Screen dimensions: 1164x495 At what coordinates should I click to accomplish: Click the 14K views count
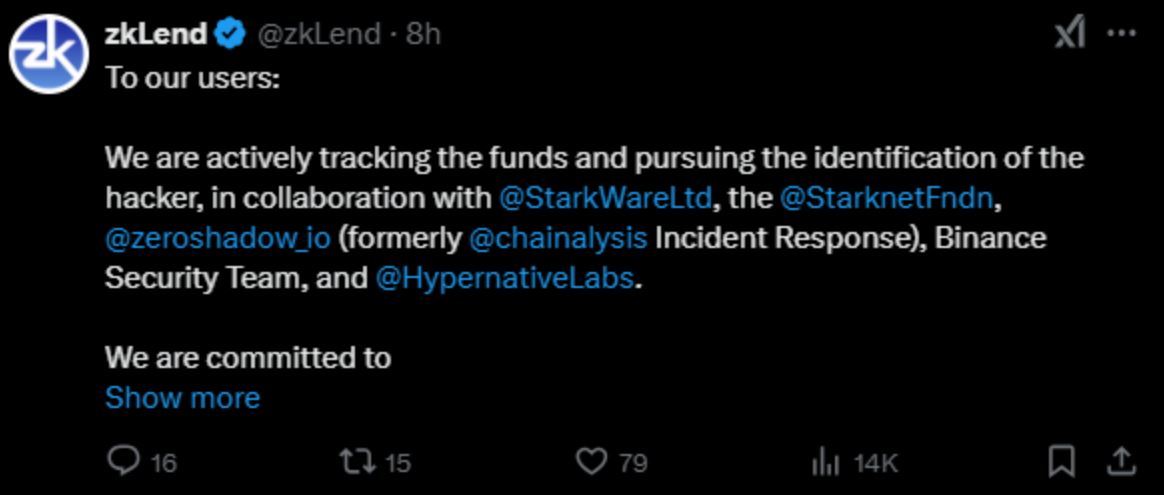click(x=876, y=464)
